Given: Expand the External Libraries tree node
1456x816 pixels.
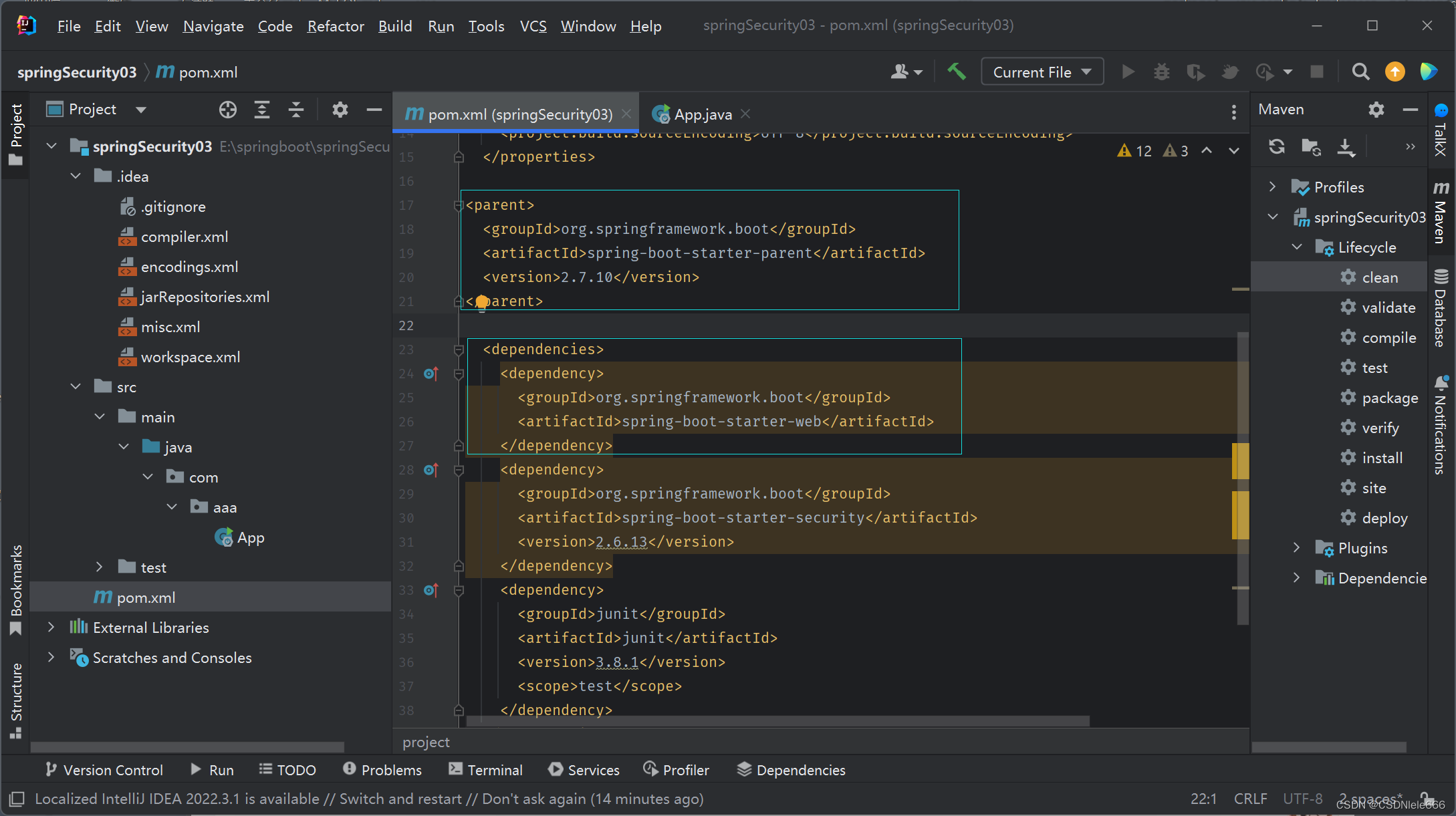Looking at the screenshot, I should click(x=51, y=628).
